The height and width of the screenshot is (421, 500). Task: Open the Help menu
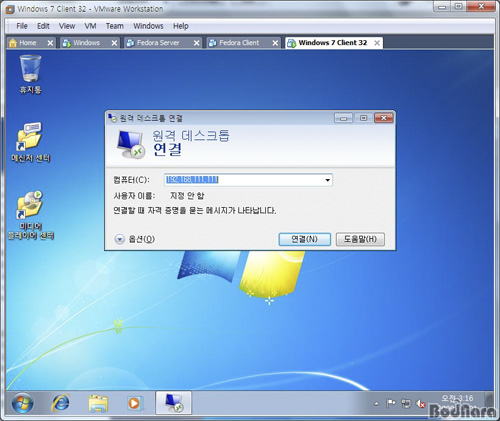point(181,26)
